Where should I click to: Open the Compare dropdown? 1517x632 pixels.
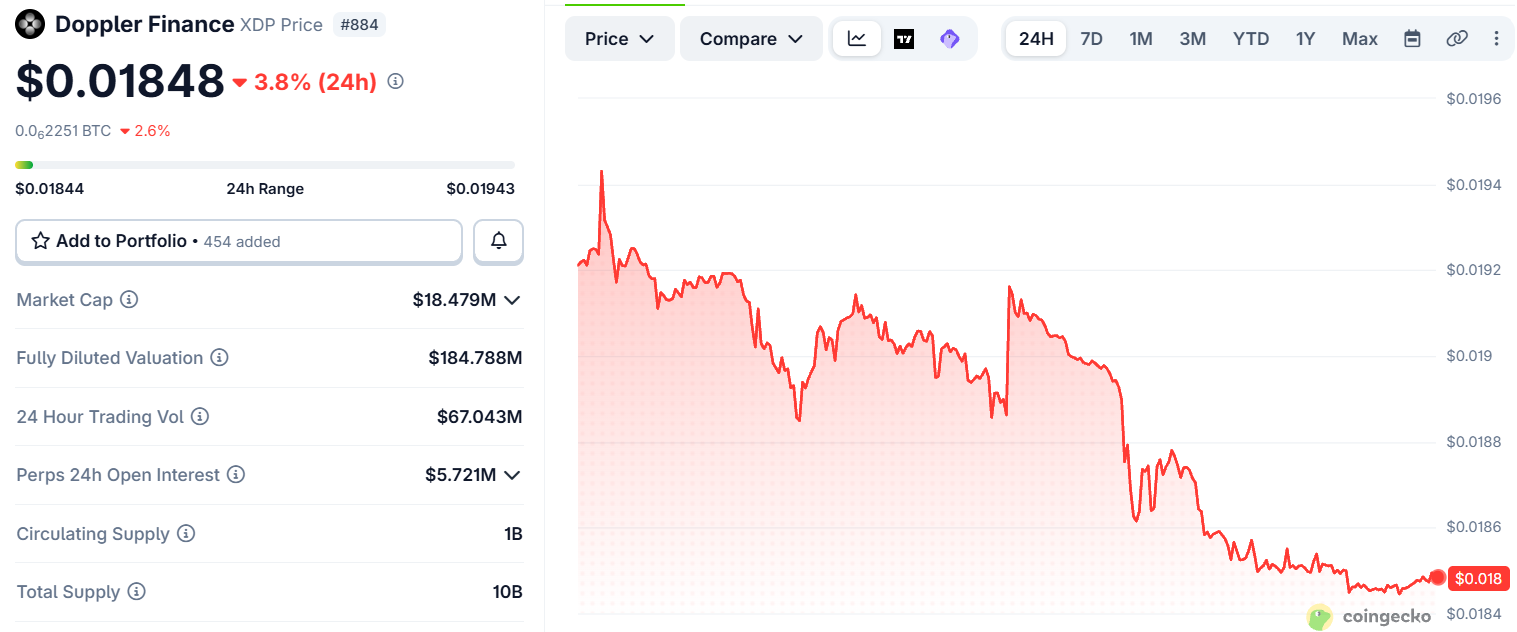point(751,39)
